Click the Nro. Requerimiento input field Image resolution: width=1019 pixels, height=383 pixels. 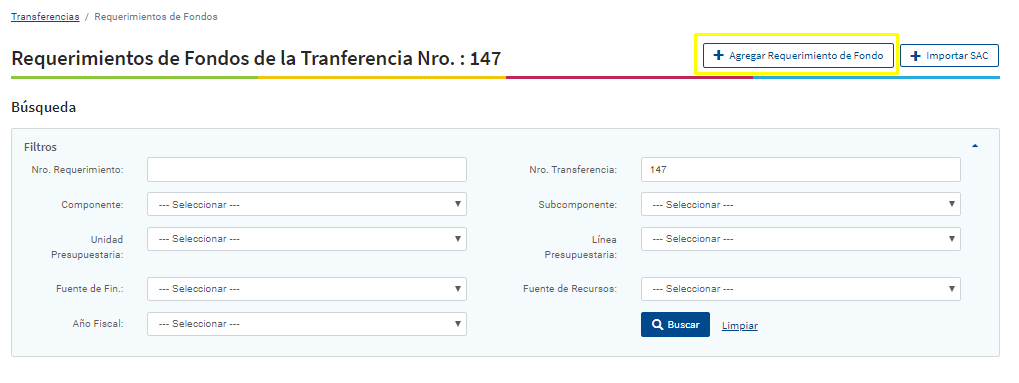click(x=307, y=169)
